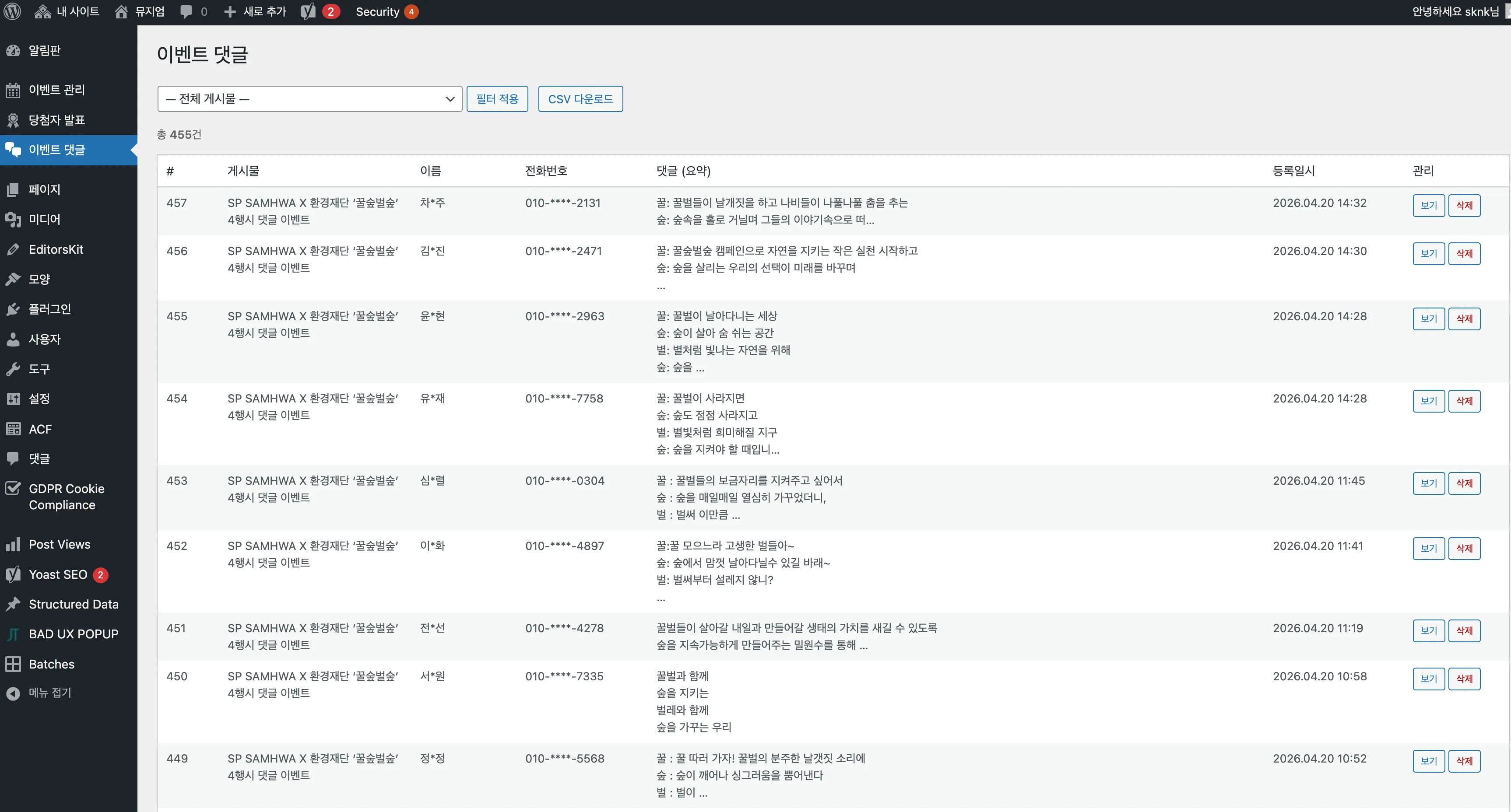1511x812 pixels.
Task: Click name 서*원 in row 450
Action: coord(432,676)
